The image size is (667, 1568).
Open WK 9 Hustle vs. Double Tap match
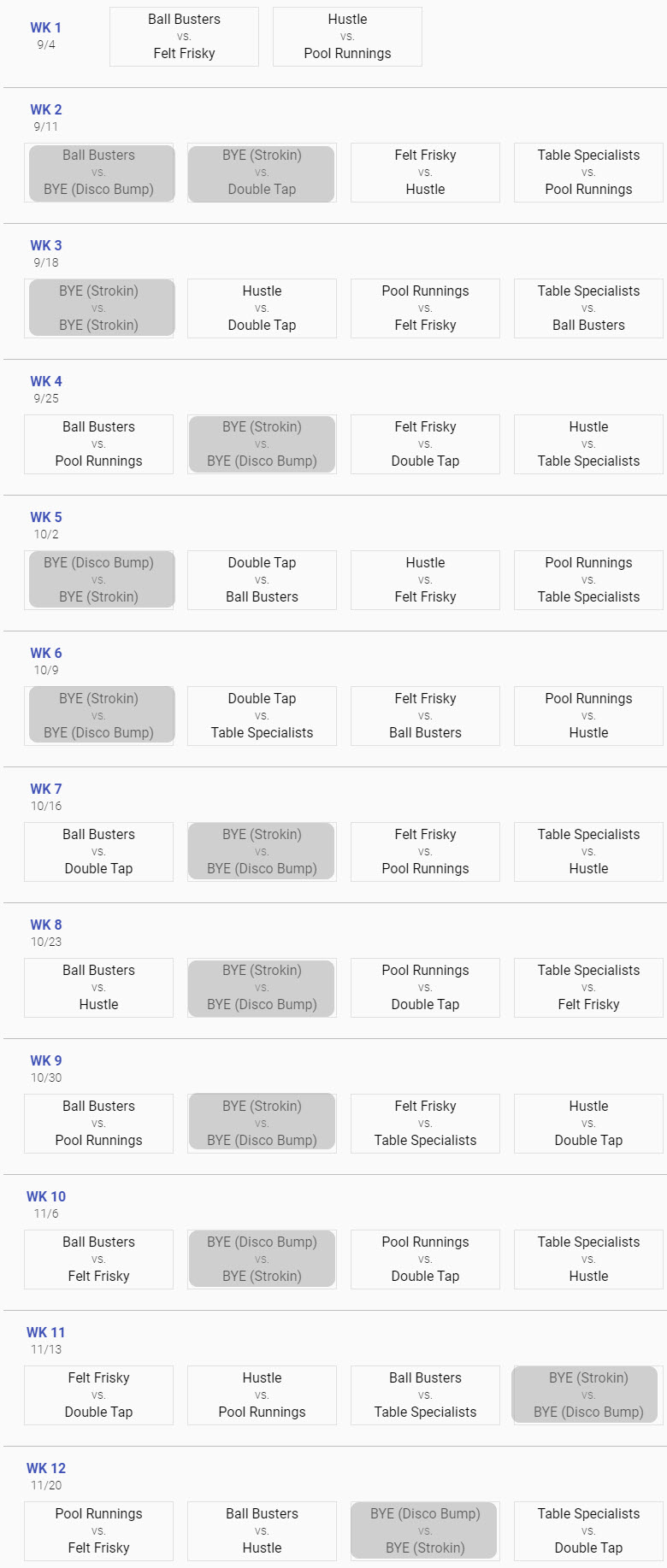588,1124
